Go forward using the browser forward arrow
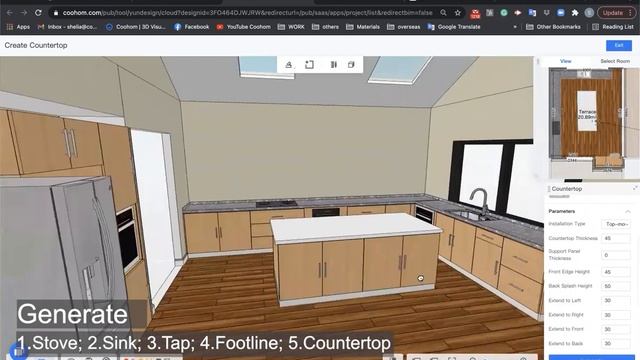 point(24,13)
